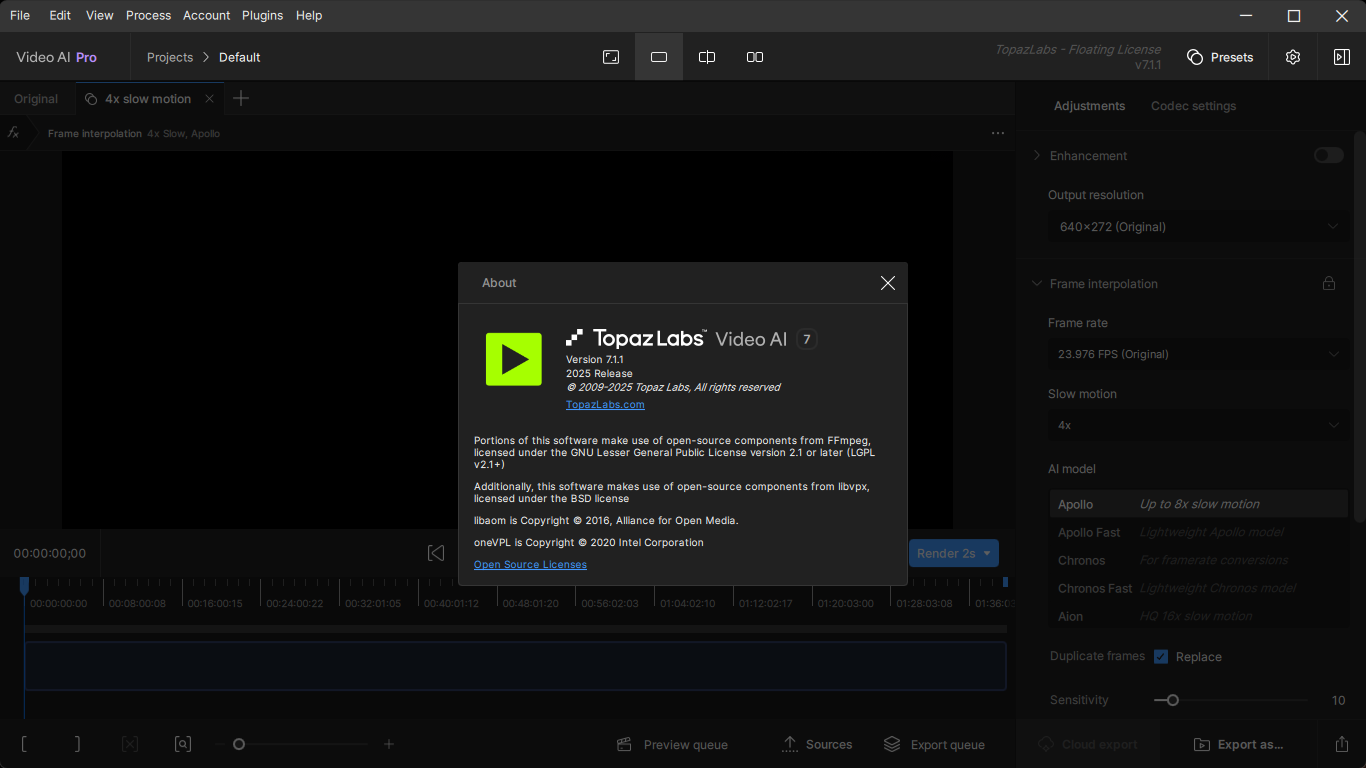The height and width of the screenshot is (768, 1366).
Task: Open the three-dot options menu above the preview
Action: pos(998,133)
